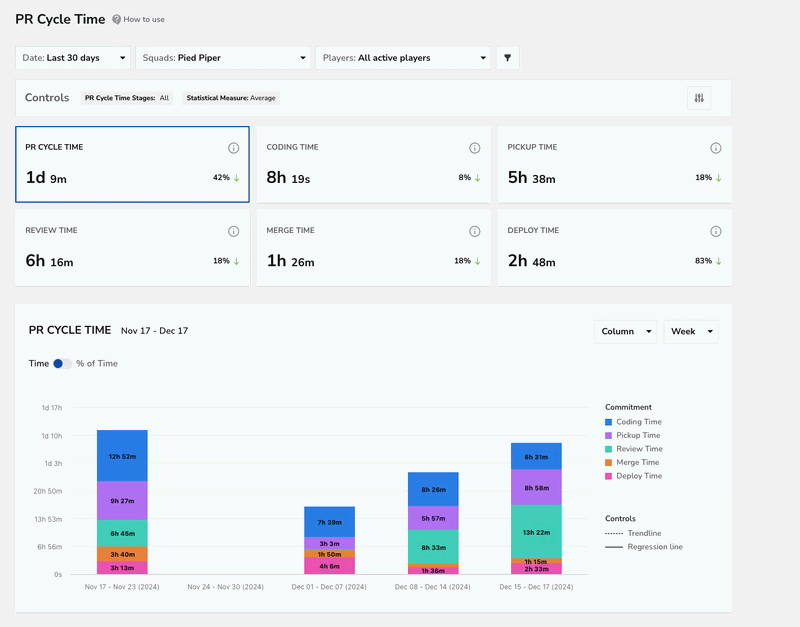Click the Deploy Time info icon
The width and height of the screenshot is (800, 627).
tap(716, 231)
